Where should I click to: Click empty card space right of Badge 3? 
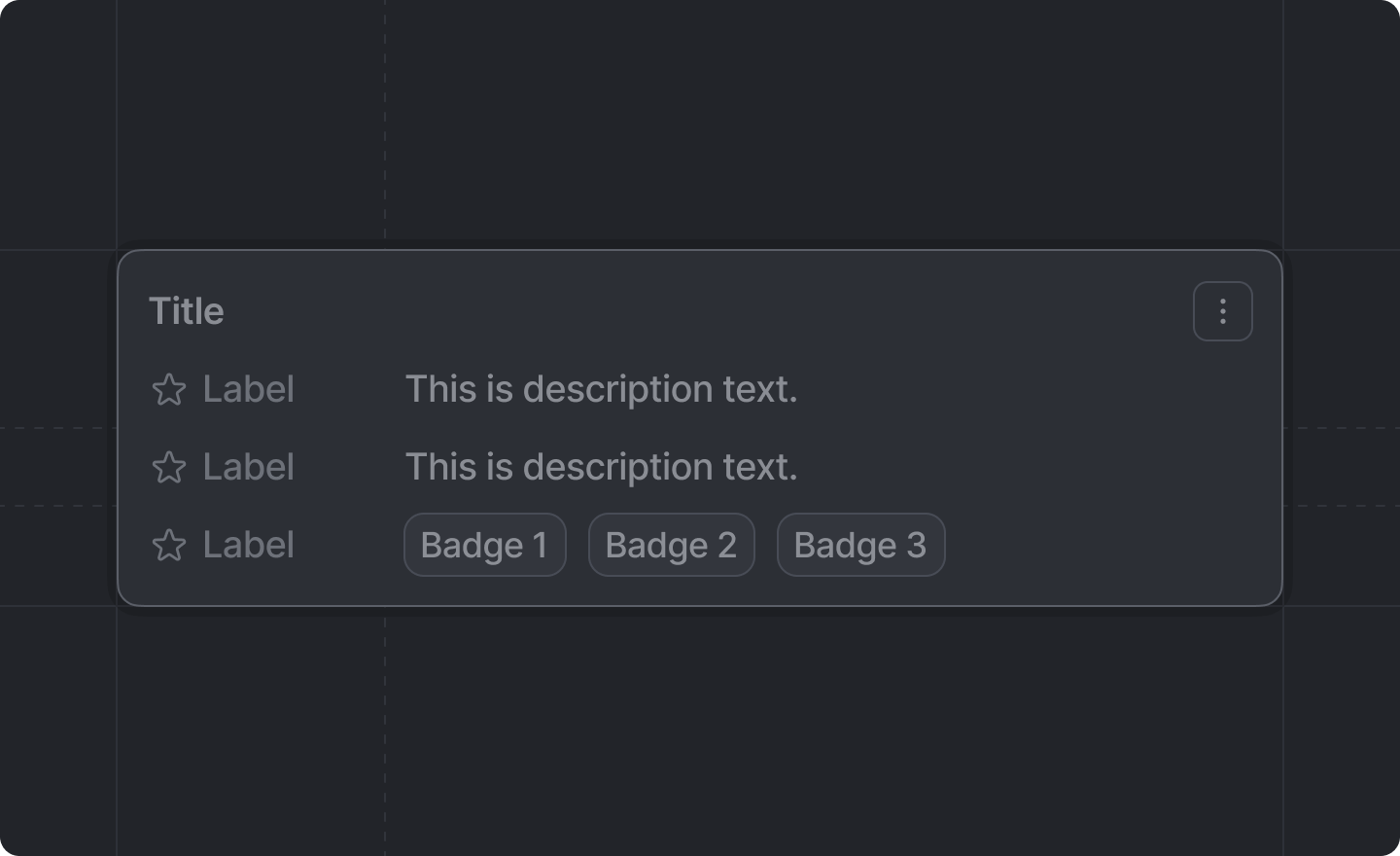pos(1099,545)
